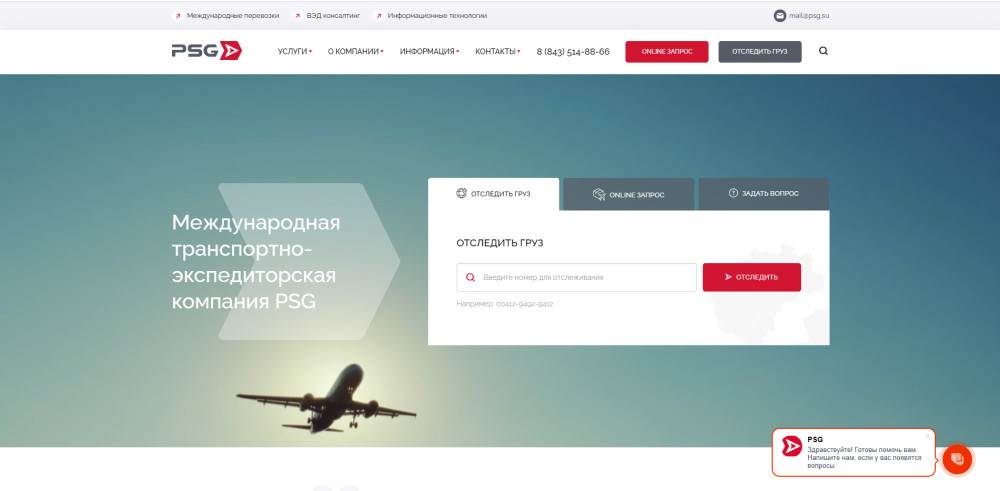
Task: Switch to the Online Запрос tab
Action: click(629, 194)
